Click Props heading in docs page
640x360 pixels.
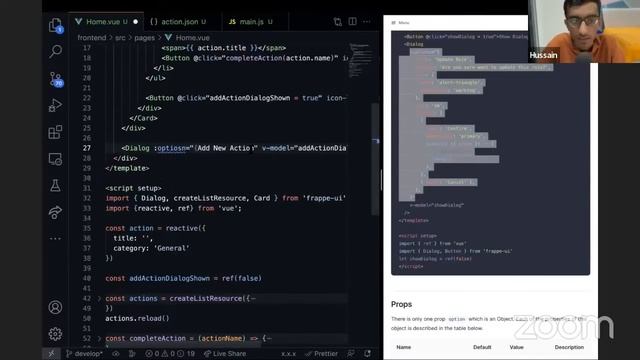pos(401,304)
